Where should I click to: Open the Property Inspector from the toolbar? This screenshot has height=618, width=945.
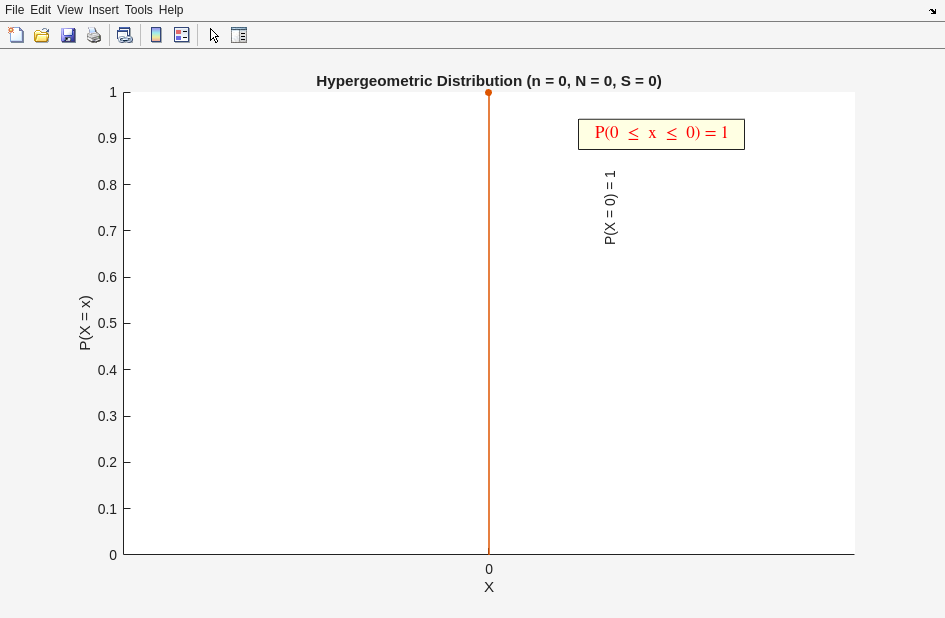(239, 35)
